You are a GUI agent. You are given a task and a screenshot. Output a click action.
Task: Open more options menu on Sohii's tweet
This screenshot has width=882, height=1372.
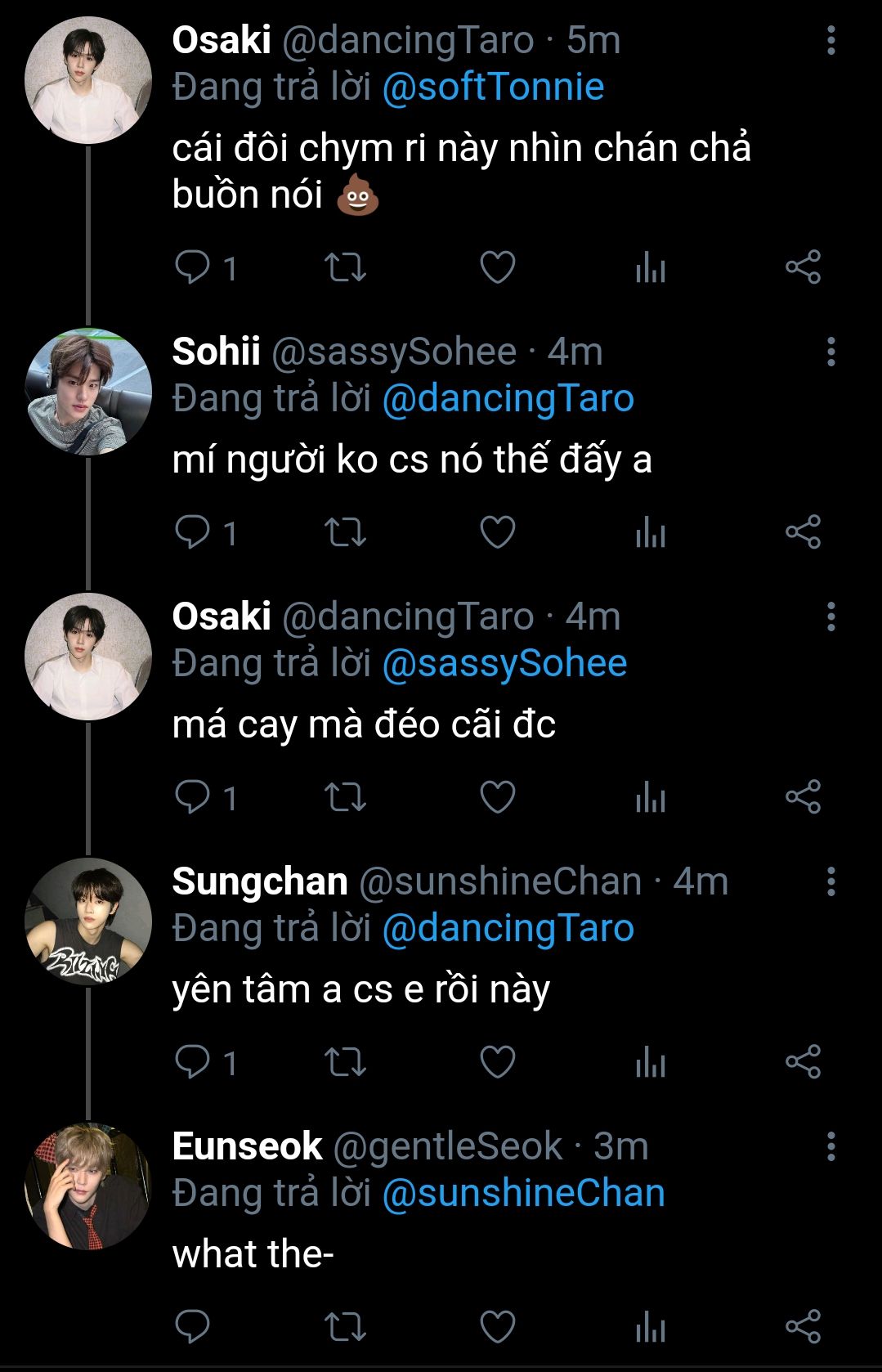pos(831,352)
